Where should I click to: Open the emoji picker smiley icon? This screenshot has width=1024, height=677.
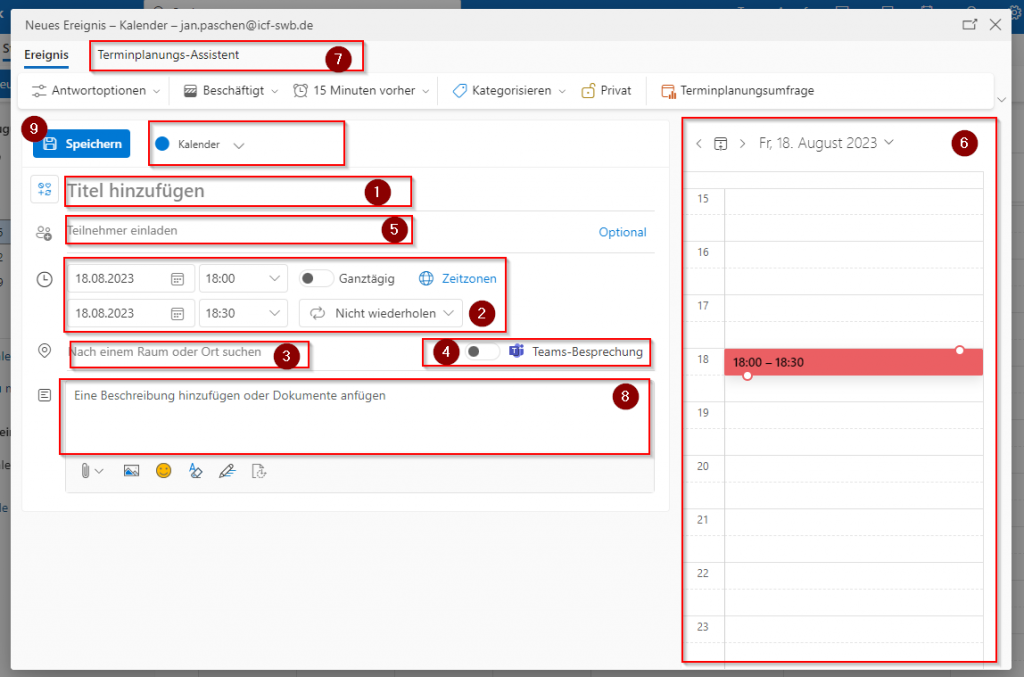point(163,471)
